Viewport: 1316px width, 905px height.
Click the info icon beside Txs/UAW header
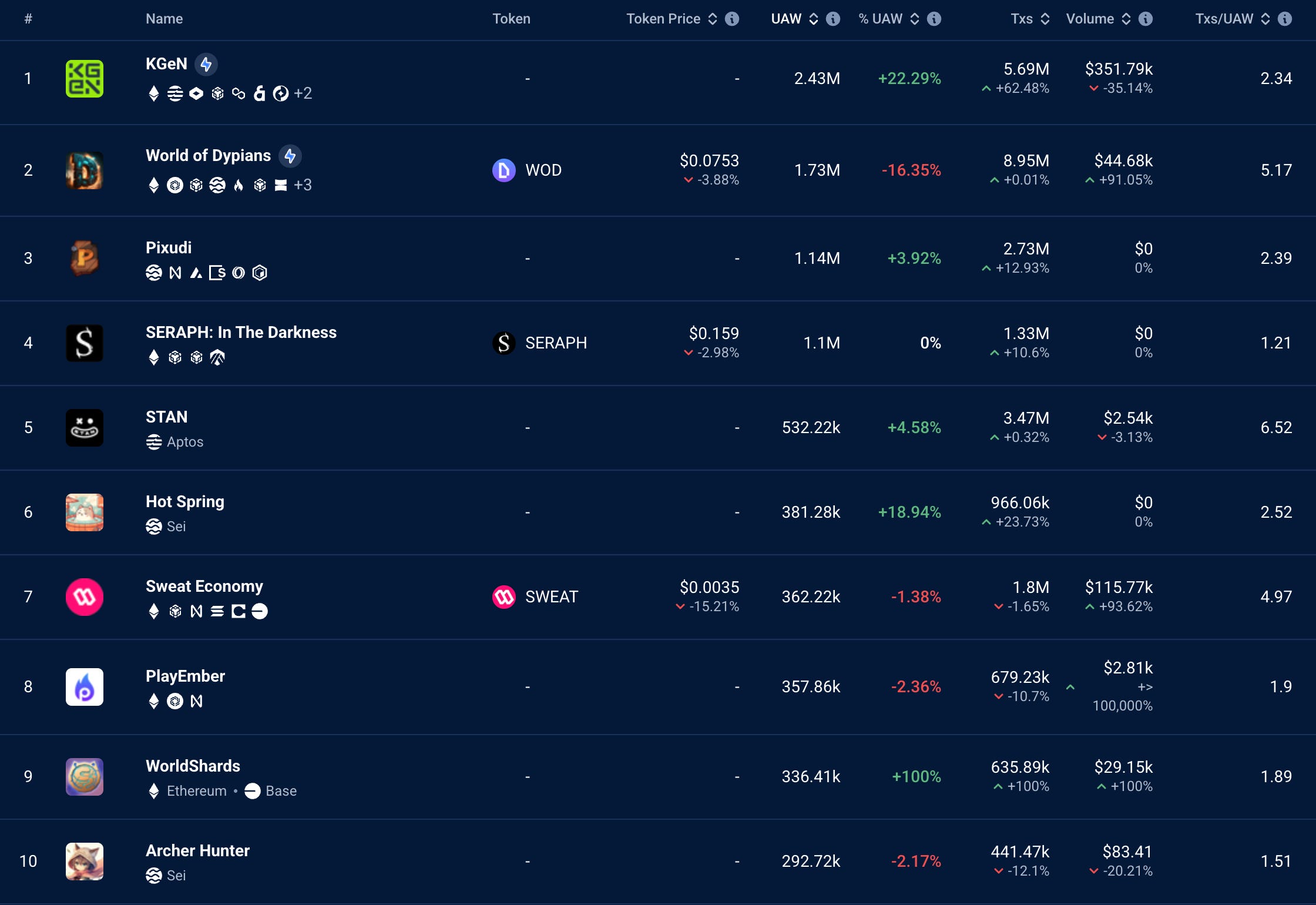(1285, 19)
